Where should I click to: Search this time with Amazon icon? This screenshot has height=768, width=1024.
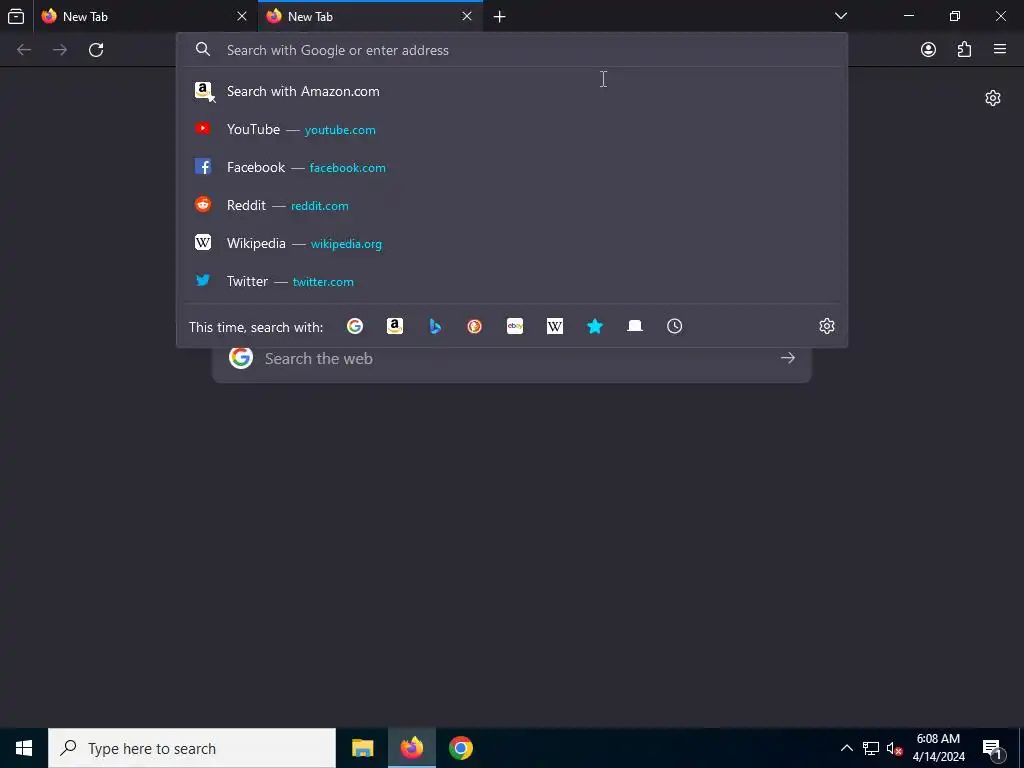click(394, 326)
